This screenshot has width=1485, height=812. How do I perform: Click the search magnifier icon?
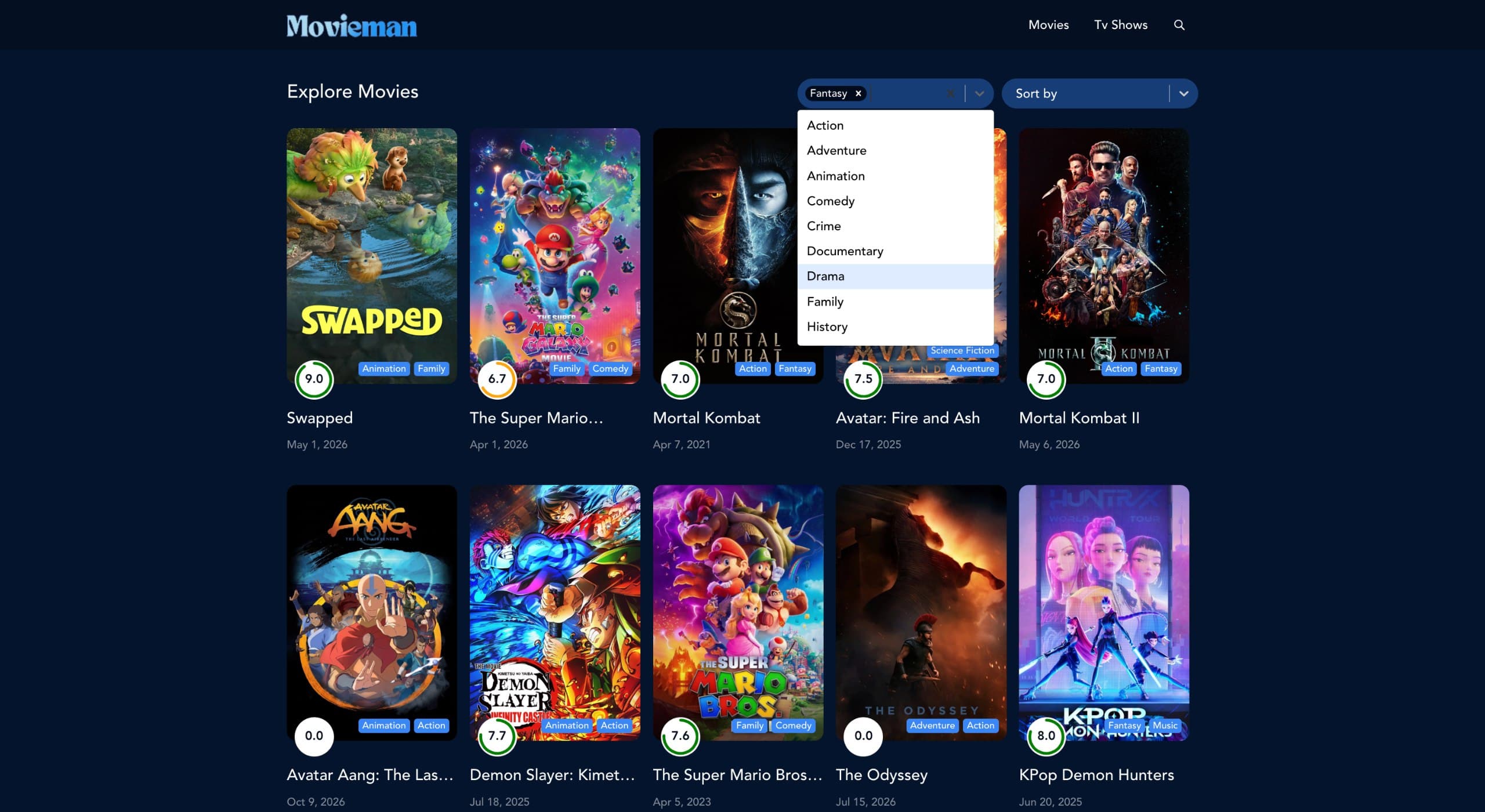1179,25
